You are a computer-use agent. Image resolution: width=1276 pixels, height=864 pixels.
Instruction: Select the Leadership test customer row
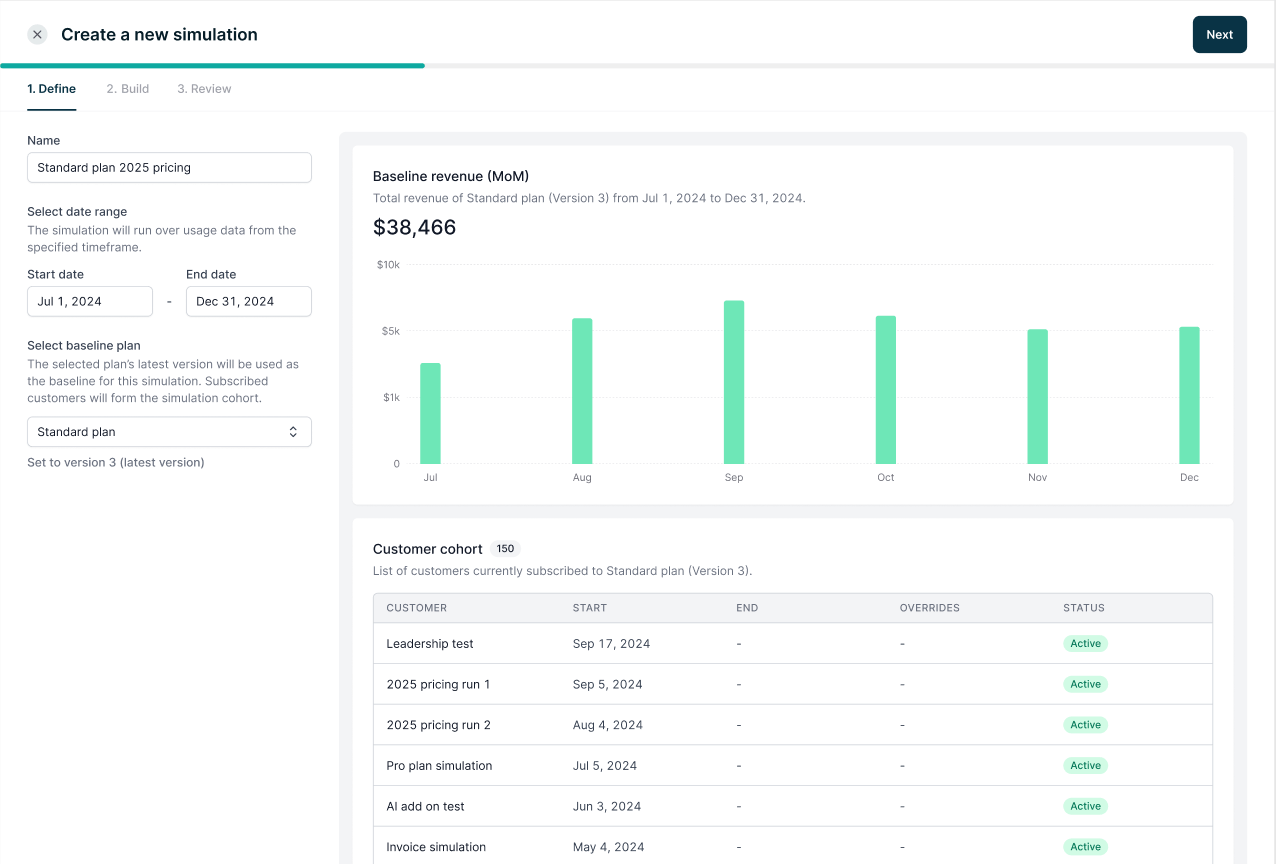793,644
